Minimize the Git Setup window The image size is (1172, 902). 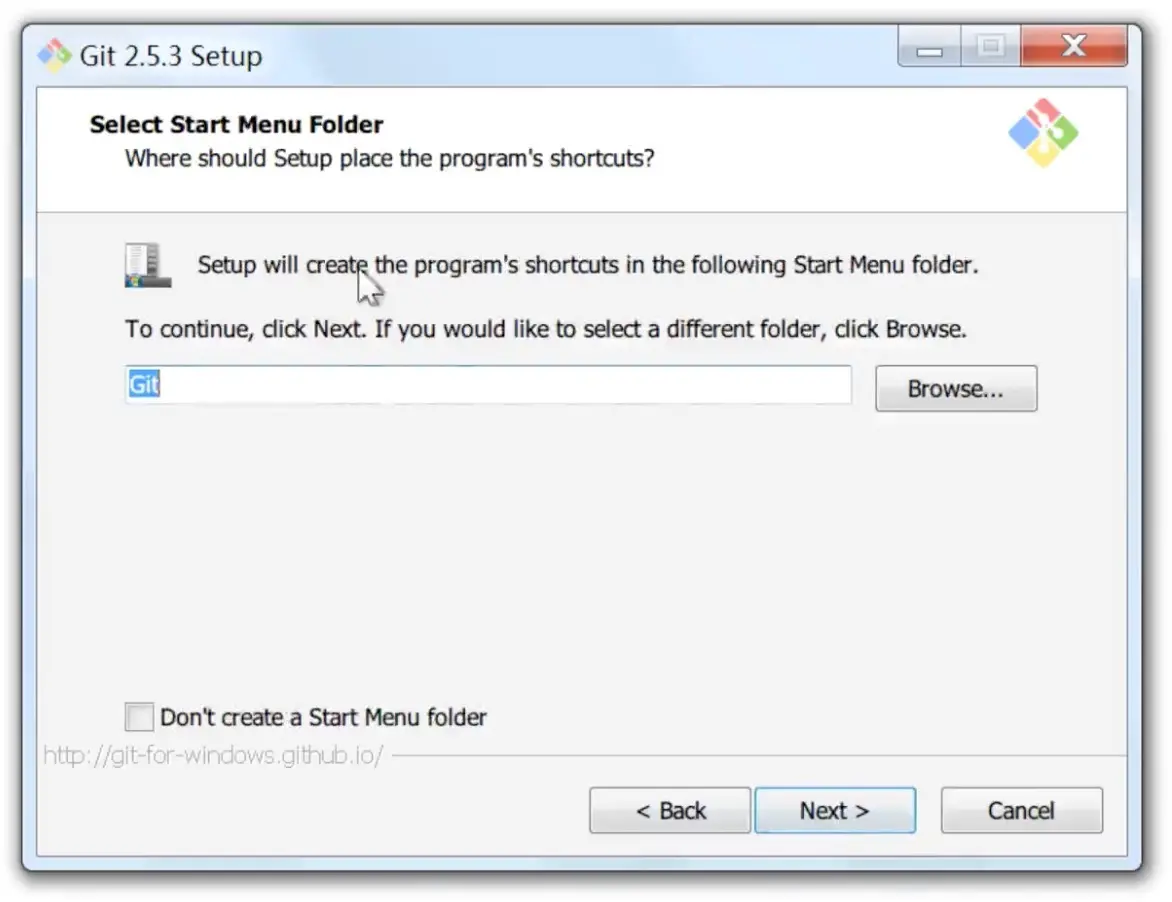(x=929, y=47)
